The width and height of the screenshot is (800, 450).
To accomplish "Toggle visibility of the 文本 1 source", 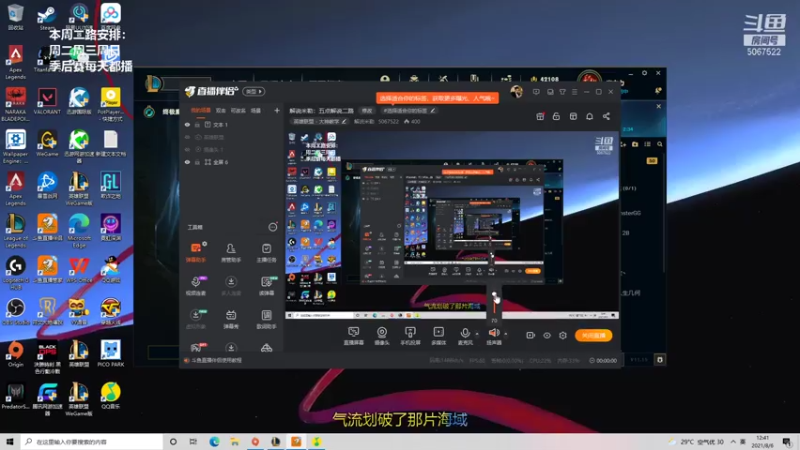I will 187,124.
